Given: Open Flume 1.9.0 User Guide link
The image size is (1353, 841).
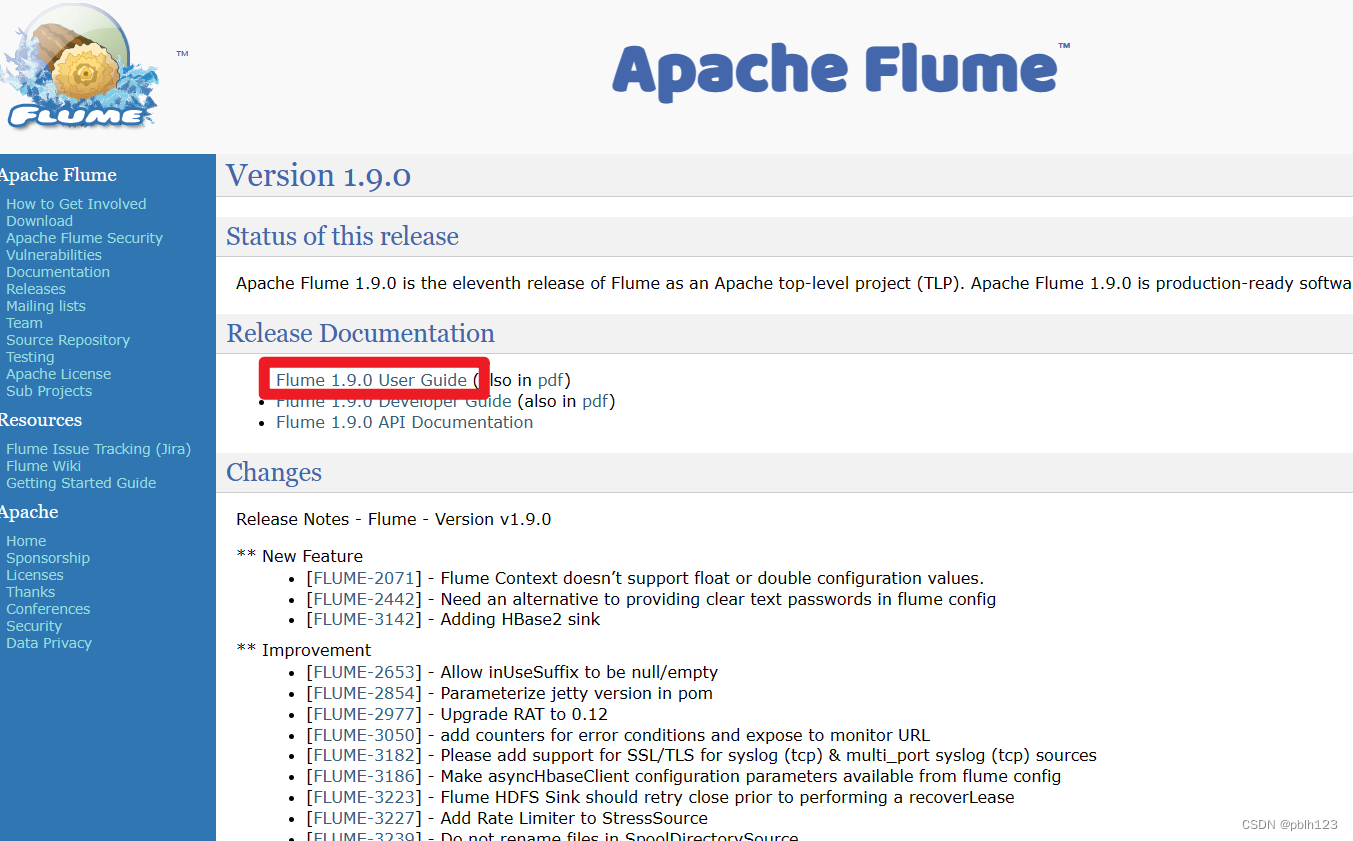Looking at the screenshot, I should [x=371, y=380].
